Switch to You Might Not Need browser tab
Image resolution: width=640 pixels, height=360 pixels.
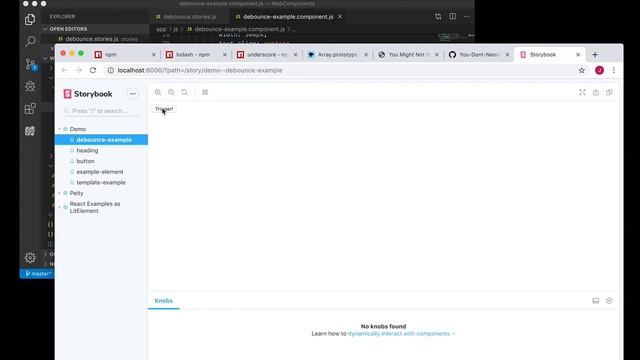[409, 55]
